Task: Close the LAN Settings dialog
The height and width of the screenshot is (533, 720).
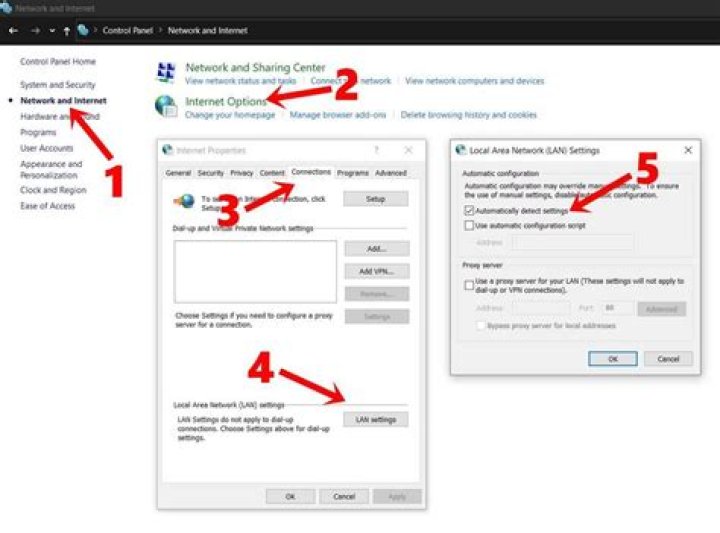Action: [688, 150]
